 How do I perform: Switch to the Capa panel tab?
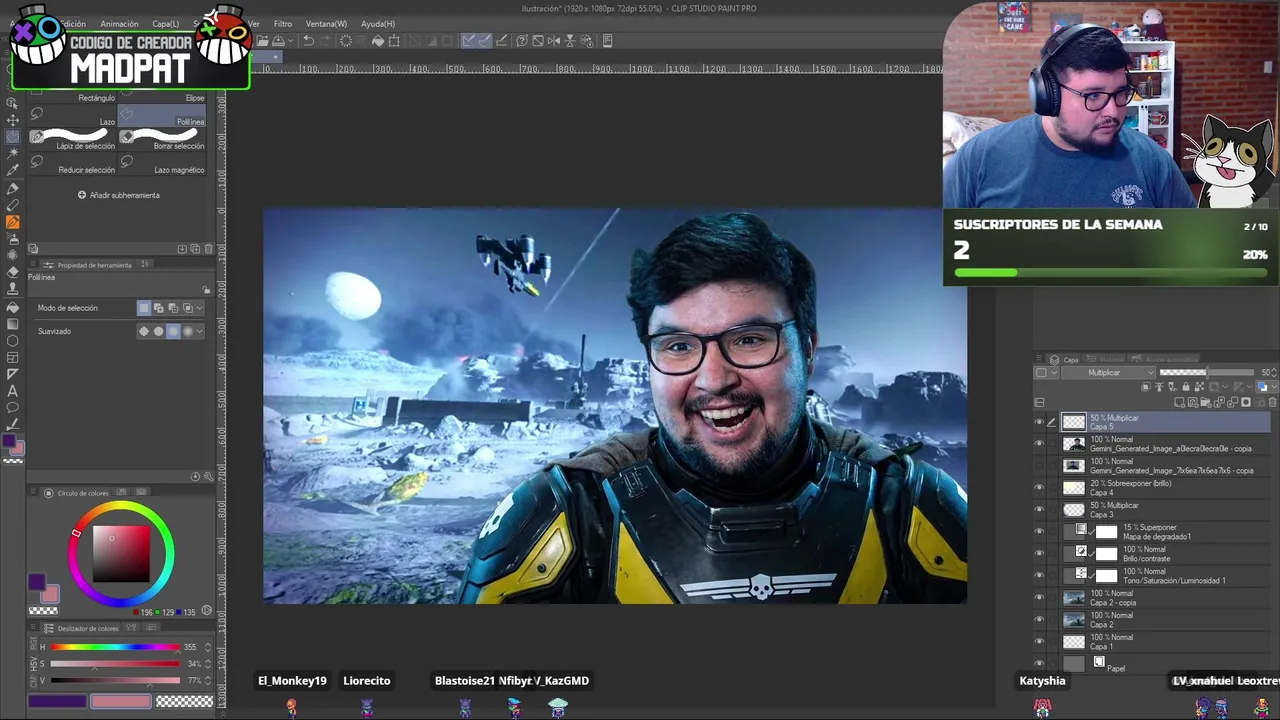[x=1064, y=359]
